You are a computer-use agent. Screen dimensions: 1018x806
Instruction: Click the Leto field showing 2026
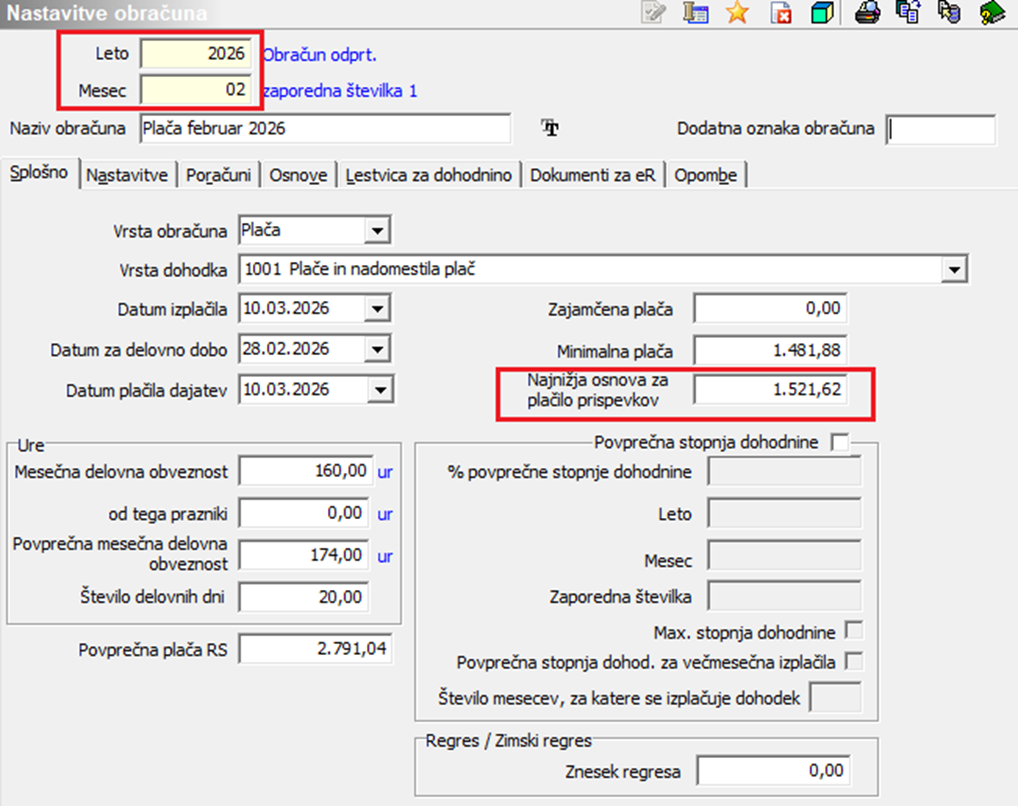point(195,54)
